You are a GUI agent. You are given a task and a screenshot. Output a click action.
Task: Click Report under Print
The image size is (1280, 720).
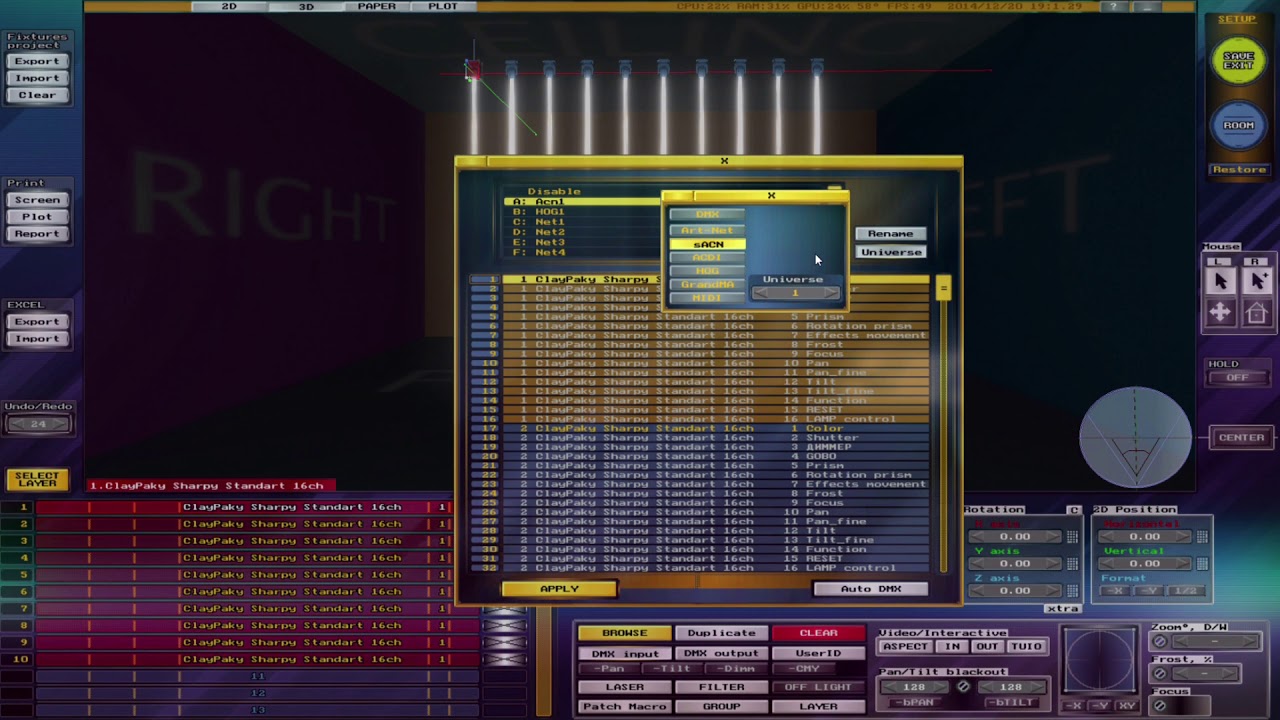pyautogui.click(x=37, y=234)
